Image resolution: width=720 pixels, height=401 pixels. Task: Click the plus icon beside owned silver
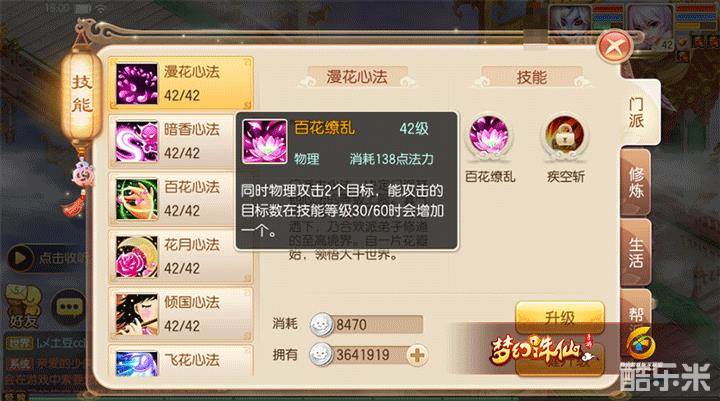point(417,355)
